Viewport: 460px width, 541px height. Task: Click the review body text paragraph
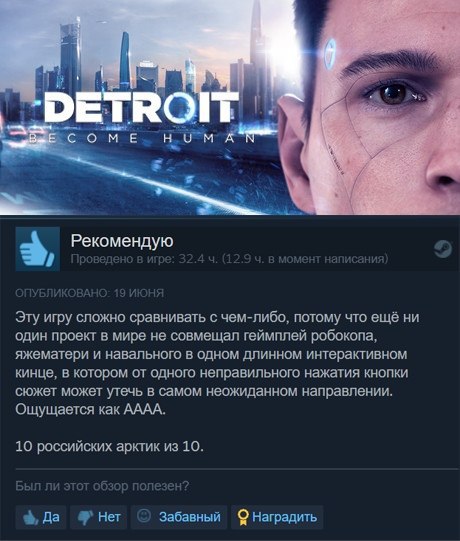click(x=217, y=363)
